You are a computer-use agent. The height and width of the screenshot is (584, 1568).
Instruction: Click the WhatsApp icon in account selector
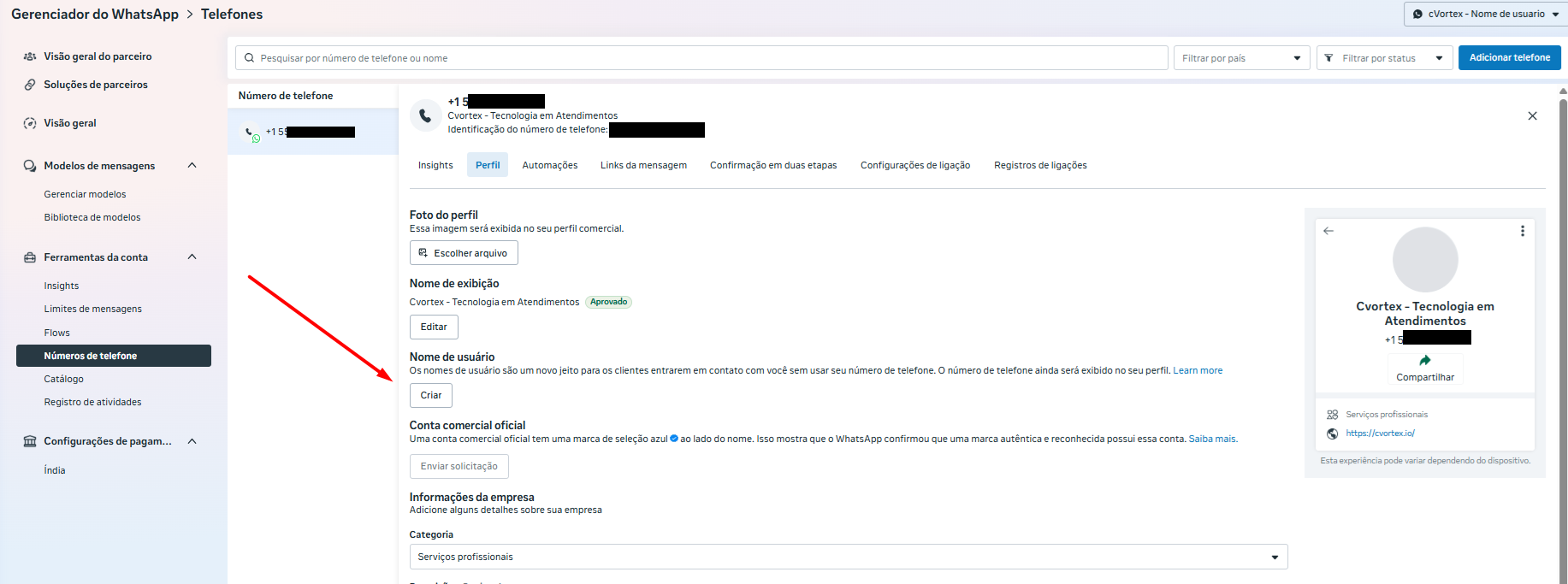[x=1418, y=14]
